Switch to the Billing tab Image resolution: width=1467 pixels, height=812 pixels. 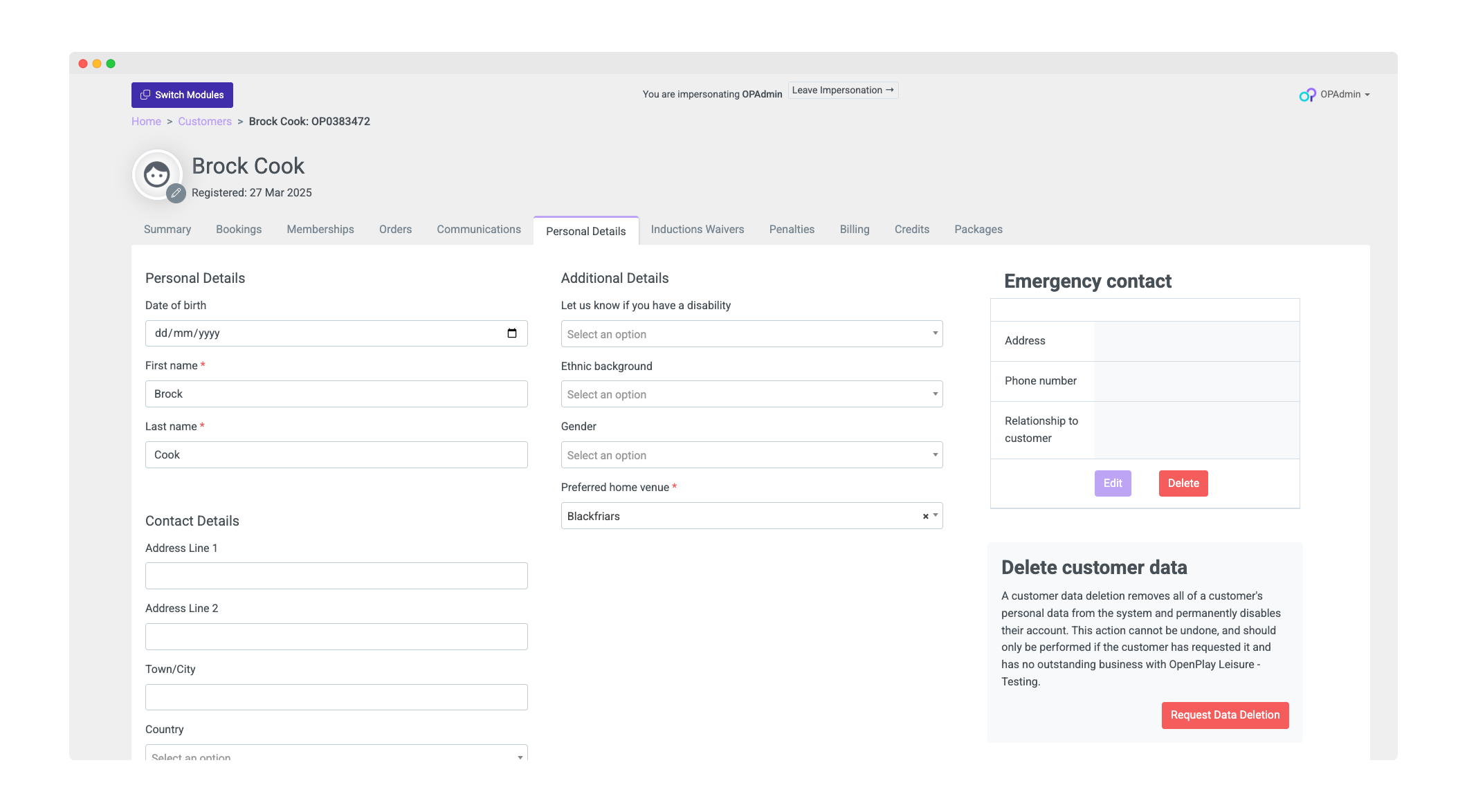pyautogui.click(x=855, y=230)
